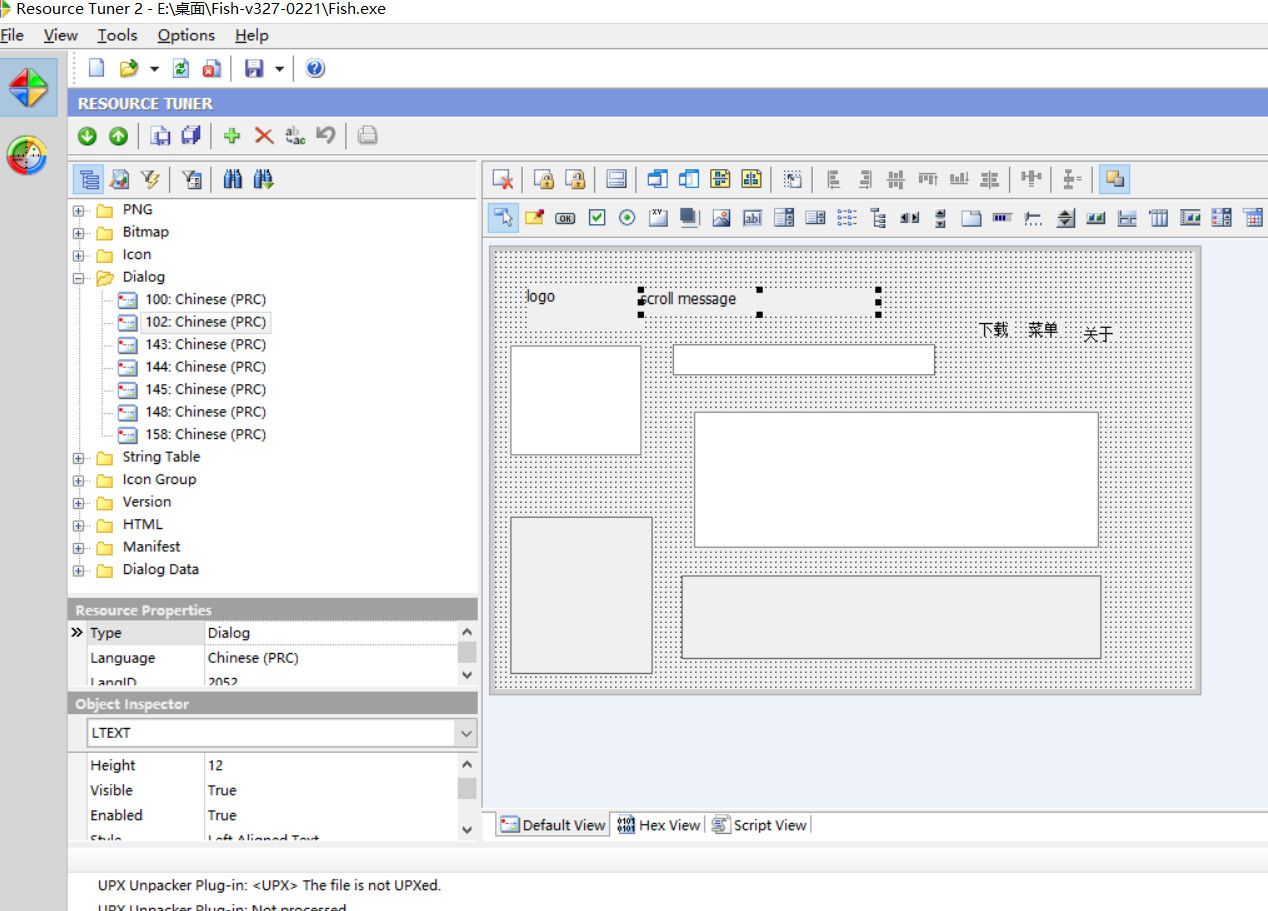Viewport: 1268px width, 911px height.
Task: Click the green up arrow icon
Action: point(118,136)
